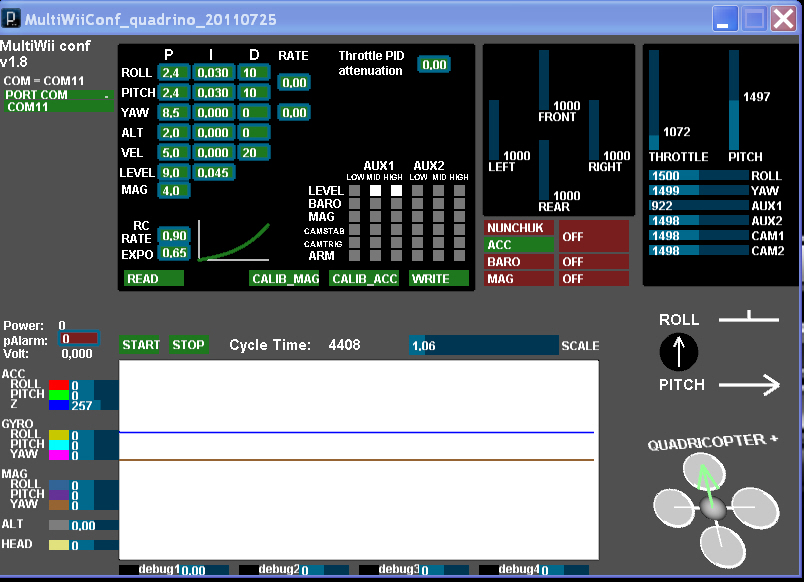Click the WRITE button
This screenshot has width=804, height=582.
click(439, 278)
